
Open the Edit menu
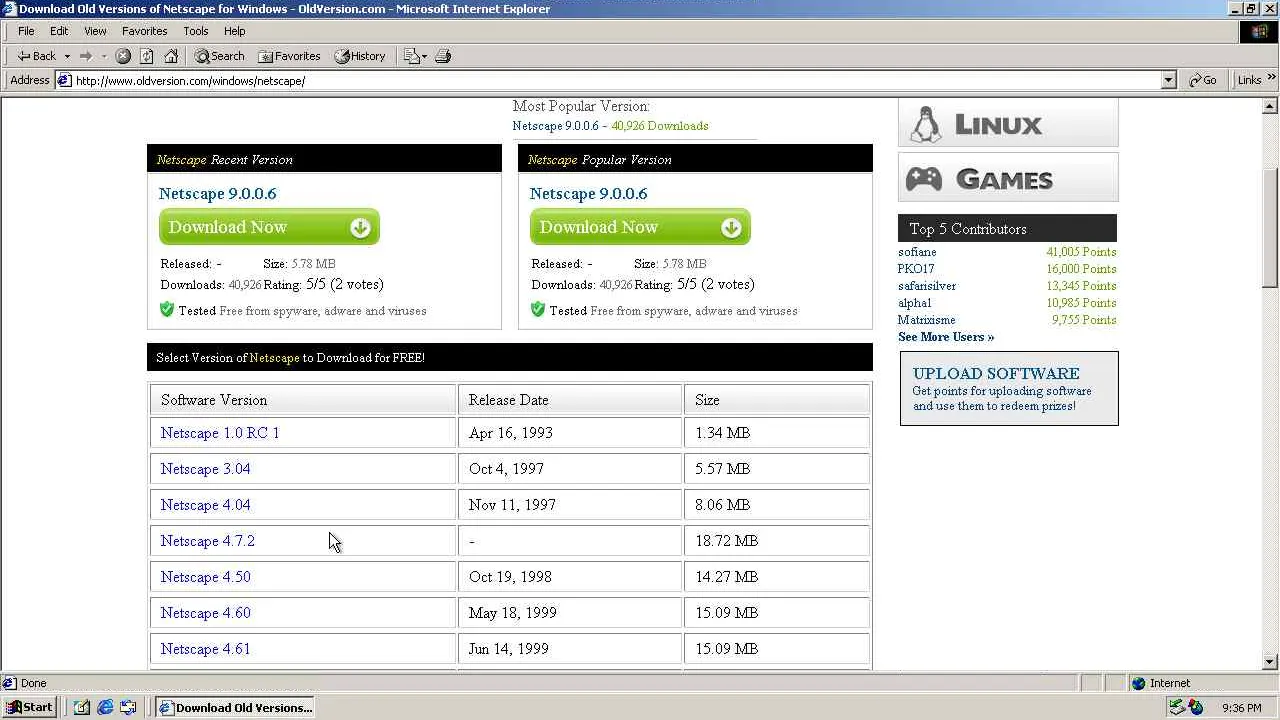coord(59,31)
